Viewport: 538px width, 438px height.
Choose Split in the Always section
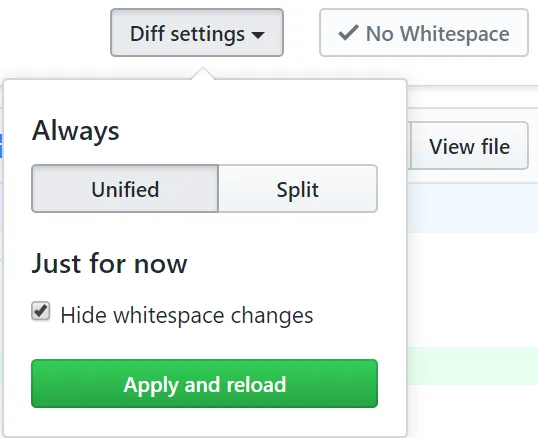click(298, 189)
